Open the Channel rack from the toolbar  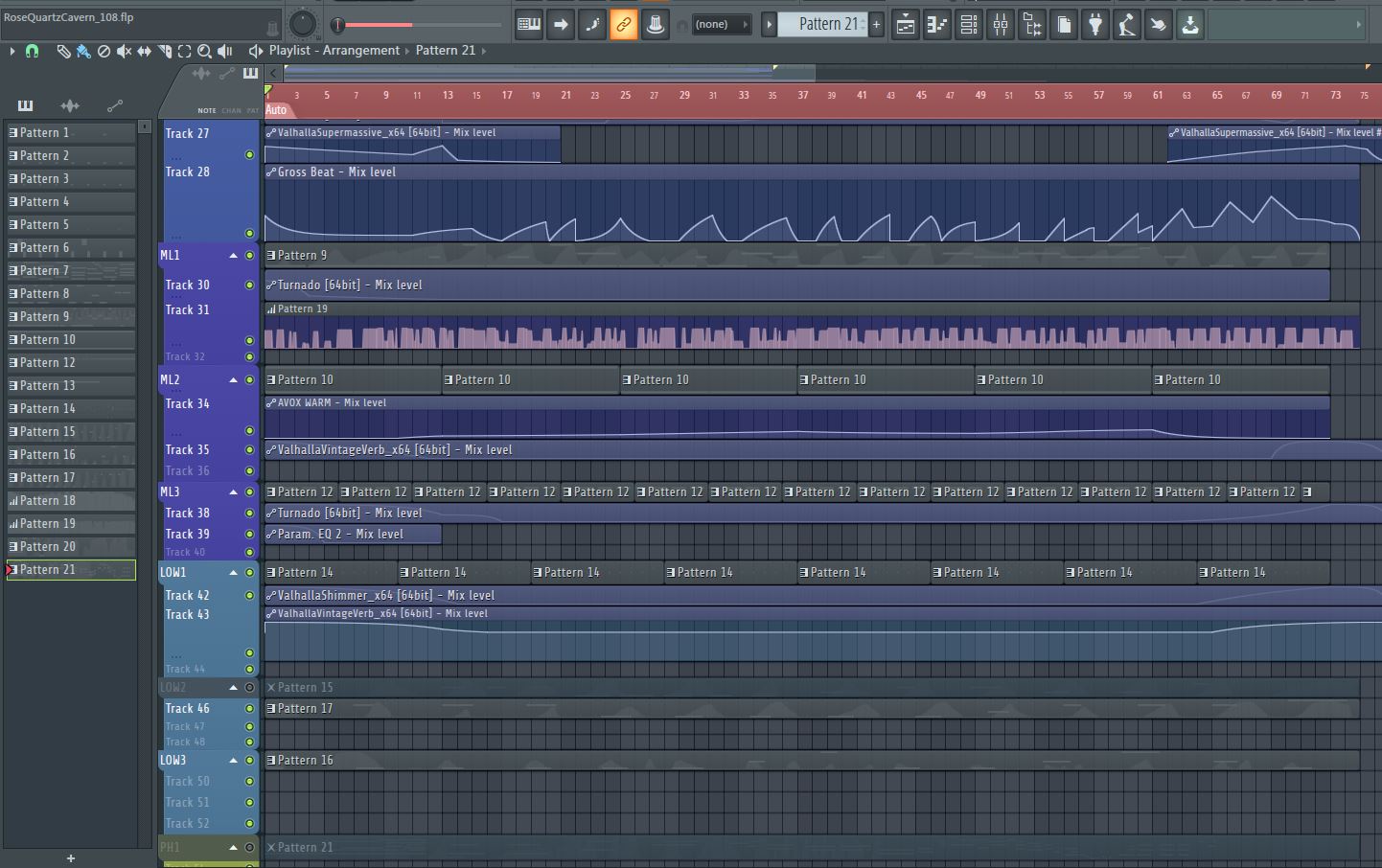(x=969, y=25)
